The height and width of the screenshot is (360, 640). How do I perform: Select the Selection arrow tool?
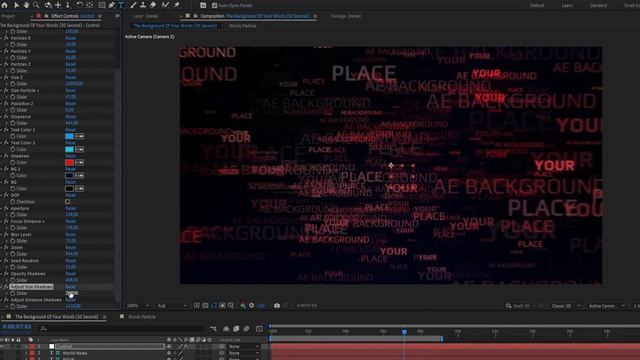16,5
